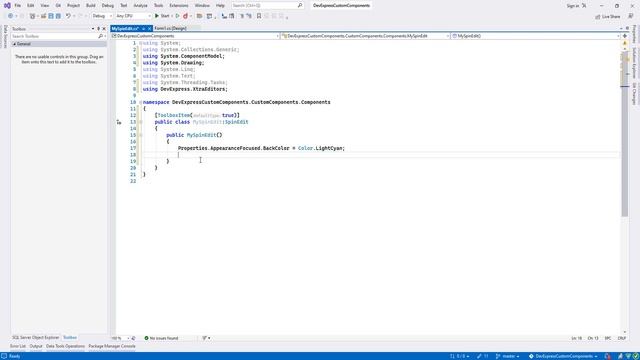The height and width of the screenshot is (360, 640).
Task: Click the Save toolbar icon
Action: click(51, 16)
